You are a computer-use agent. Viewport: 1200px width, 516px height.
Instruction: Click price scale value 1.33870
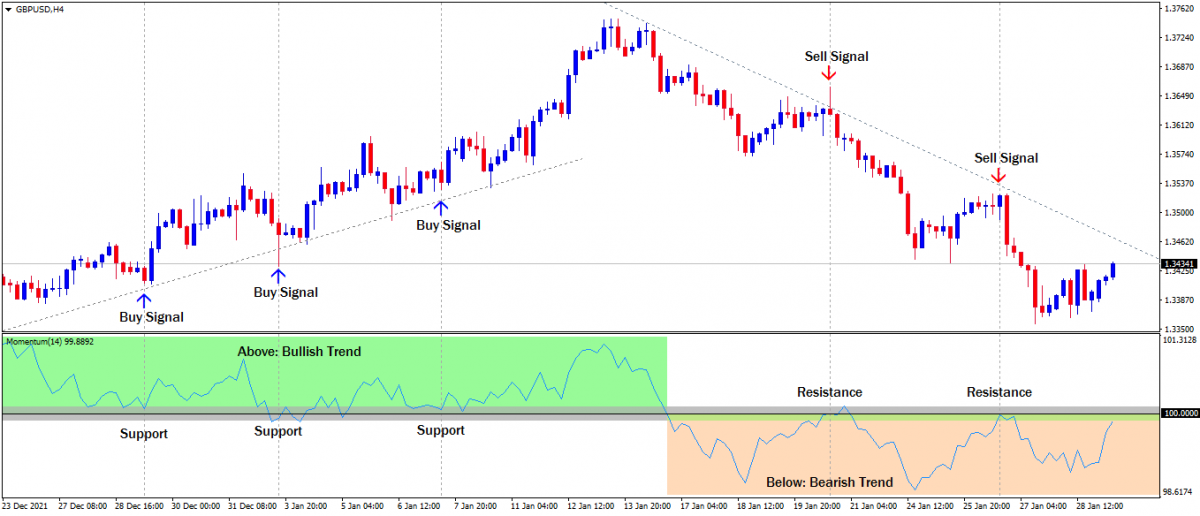tap(1180, 300)
